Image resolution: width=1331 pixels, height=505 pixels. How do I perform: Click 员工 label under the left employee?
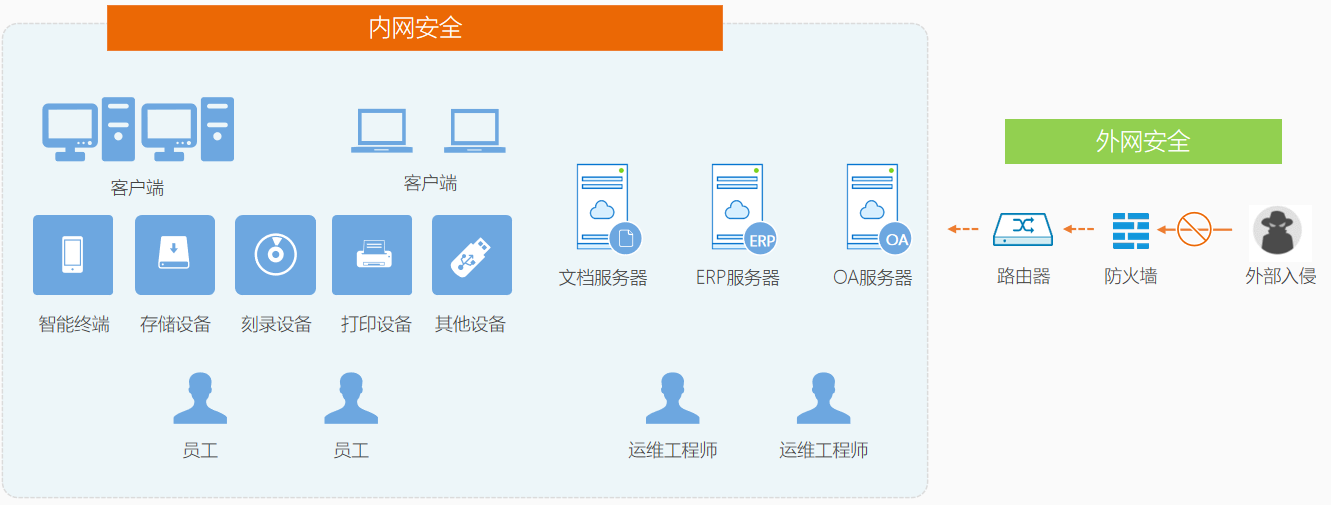click(200, 450)
